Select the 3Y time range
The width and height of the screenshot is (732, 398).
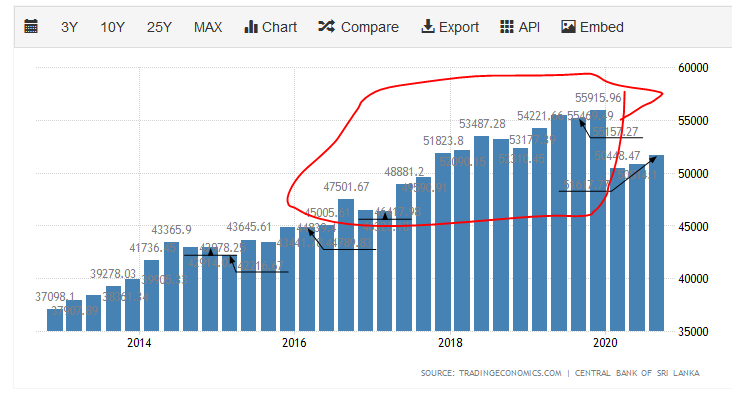coord(69,27)
